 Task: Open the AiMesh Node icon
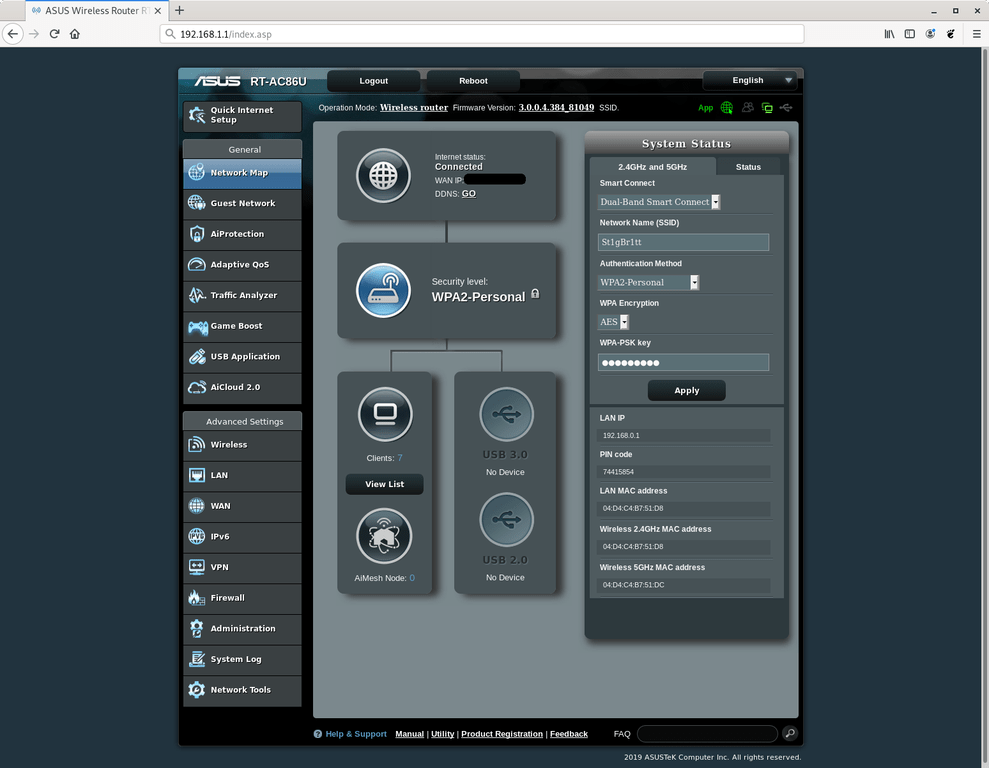click(385, 535)
